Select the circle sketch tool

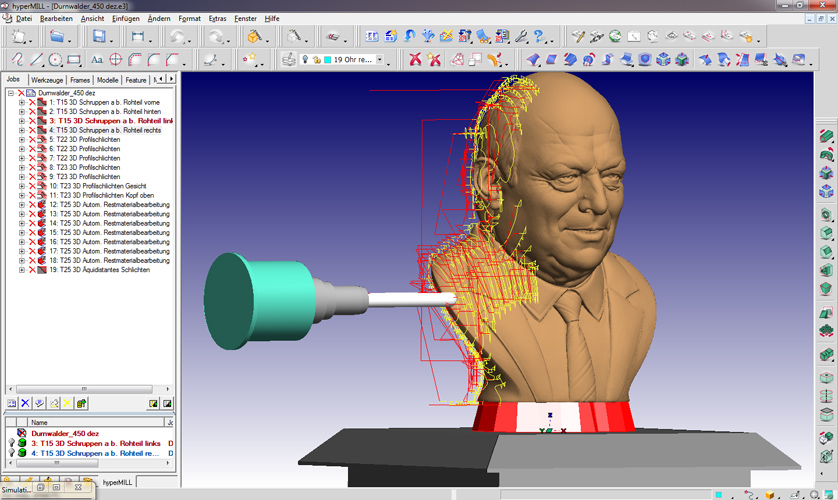(x=56, y=60)
